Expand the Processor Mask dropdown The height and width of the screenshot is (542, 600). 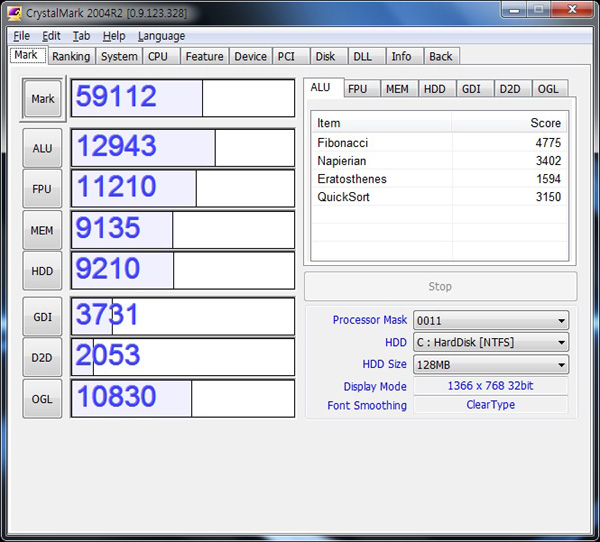[x=561, y=321]
